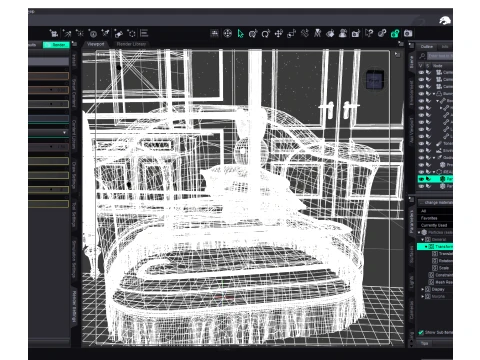Screen dimensions: 480x360
Task: Choose the Region Navigator person icon
Action: click(x=343, y=34)
